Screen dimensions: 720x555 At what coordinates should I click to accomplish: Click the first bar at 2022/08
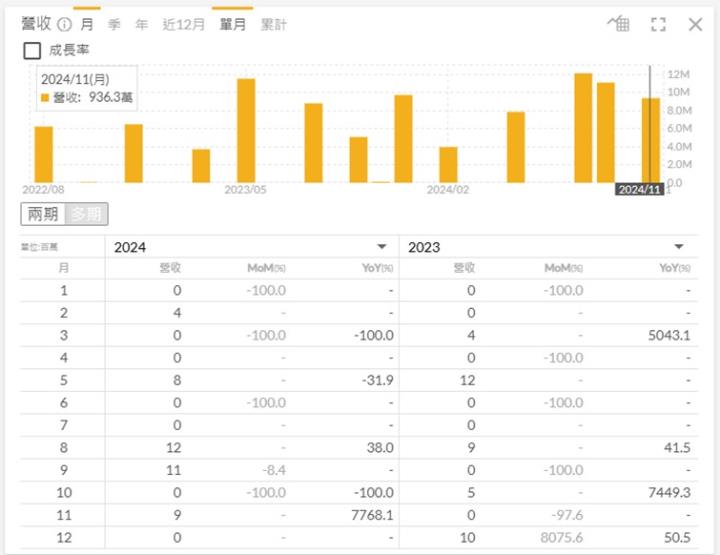(x=43, y=154)
